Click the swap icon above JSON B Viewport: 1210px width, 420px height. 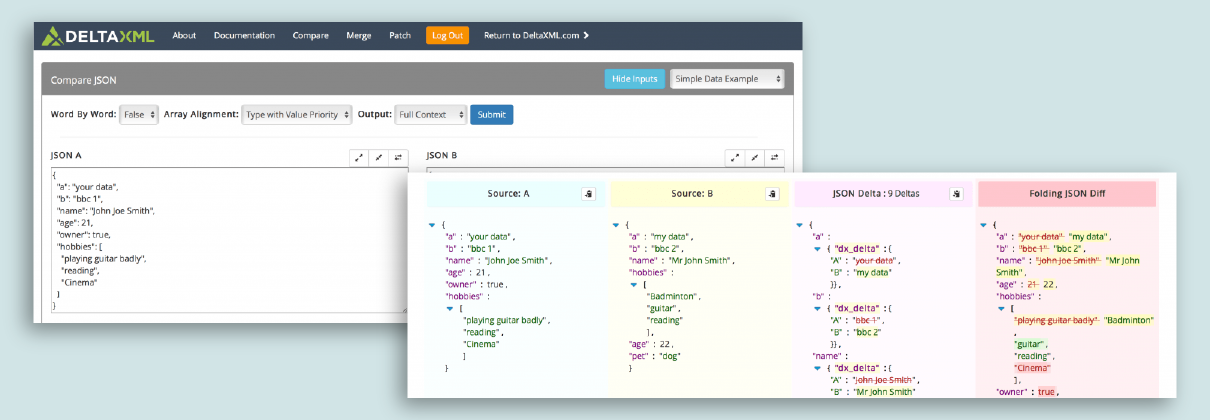click(774, 157)
